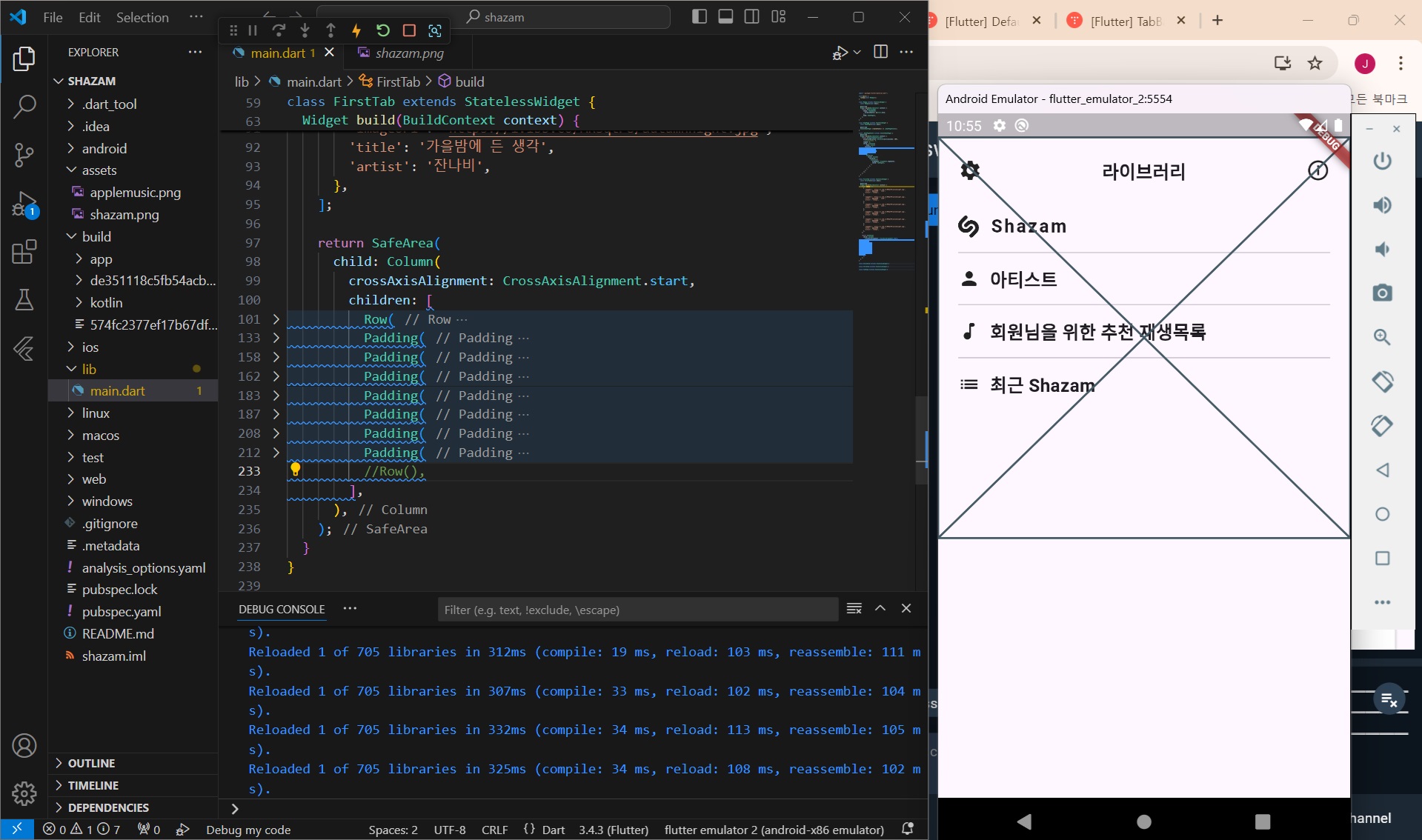This screenshot has height=840, width=1422.
Task: Toggle secondary side bar layout button
Action: (x=751, y=17)
